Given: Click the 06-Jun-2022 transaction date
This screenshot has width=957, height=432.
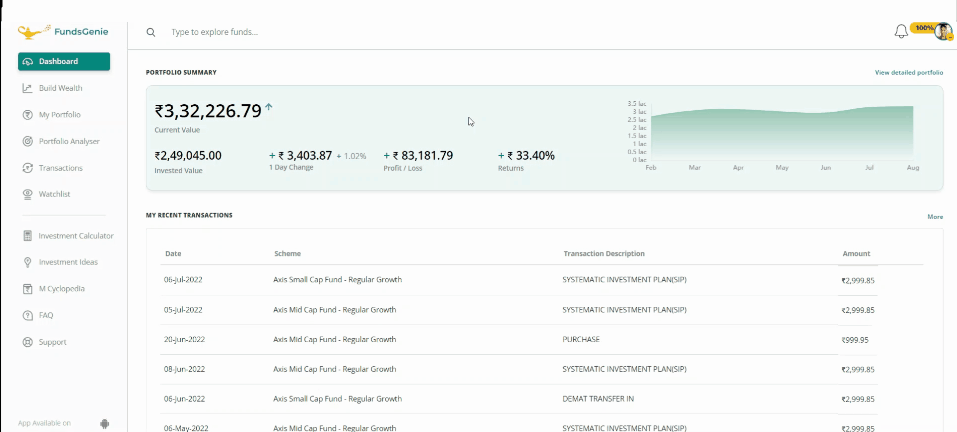Looking at the screenshot, I should click(184, 399).
